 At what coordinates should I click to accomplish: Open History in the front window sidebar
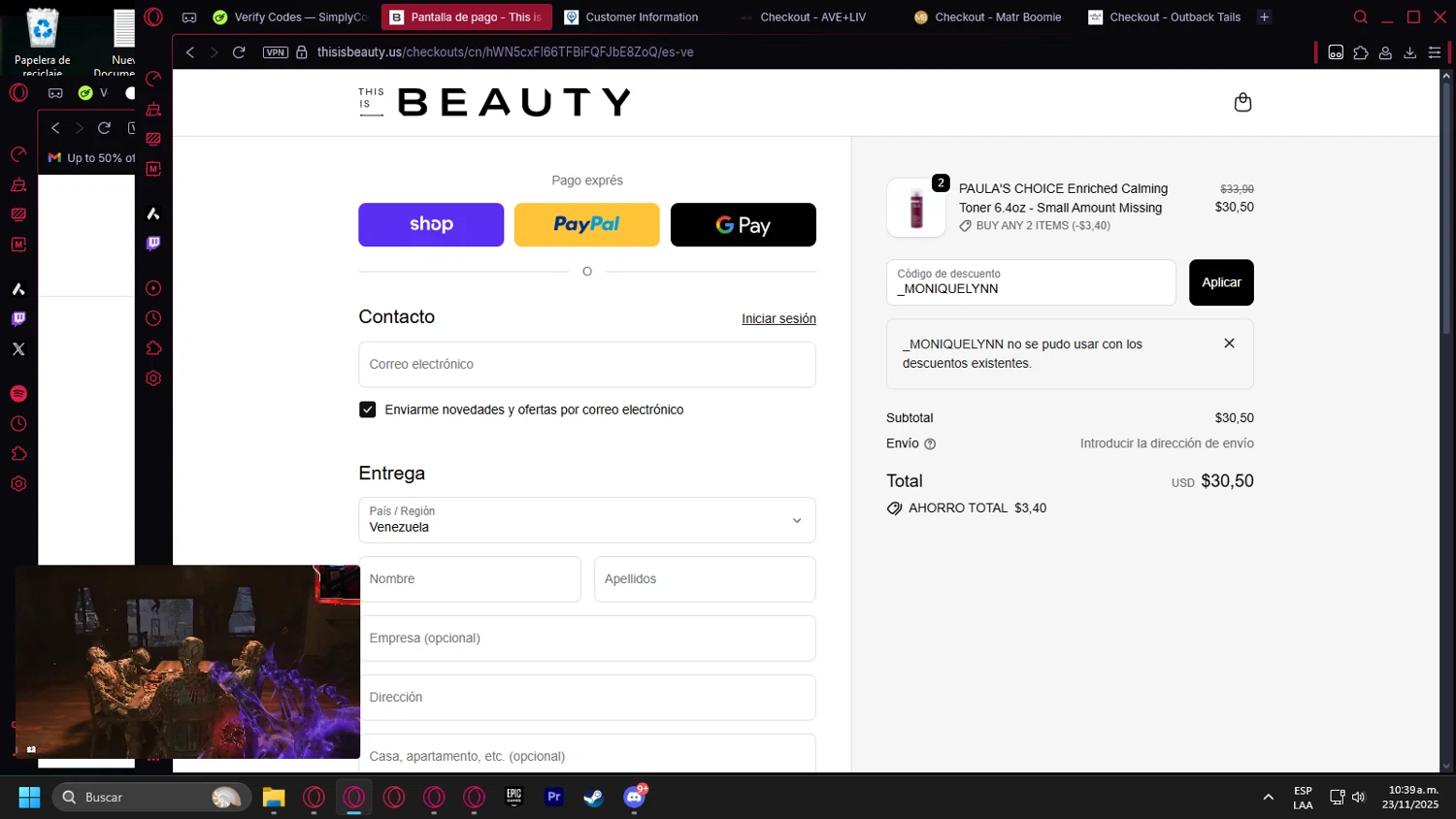click(153, 318)
